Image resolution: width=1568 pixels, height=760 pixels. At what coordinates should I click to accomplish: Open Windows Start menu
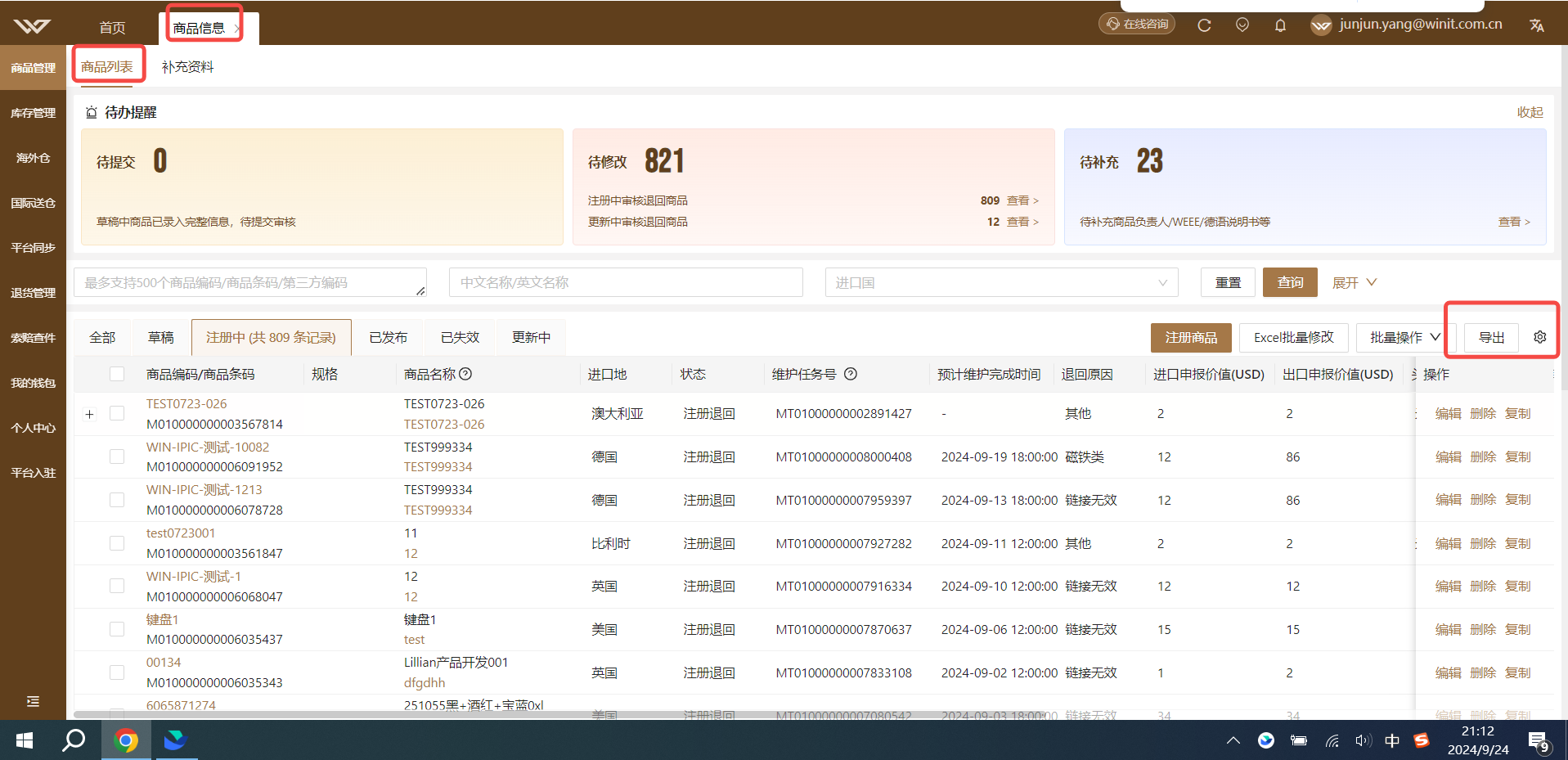(x=25, y=740)
